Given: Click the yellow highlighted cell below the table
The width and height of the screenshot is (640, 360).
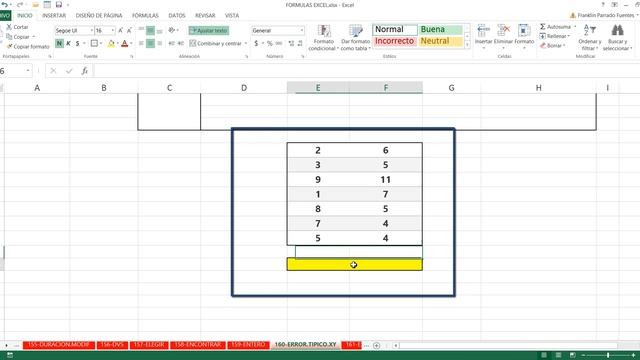Looking at the screenshot, I should (354, 264).
